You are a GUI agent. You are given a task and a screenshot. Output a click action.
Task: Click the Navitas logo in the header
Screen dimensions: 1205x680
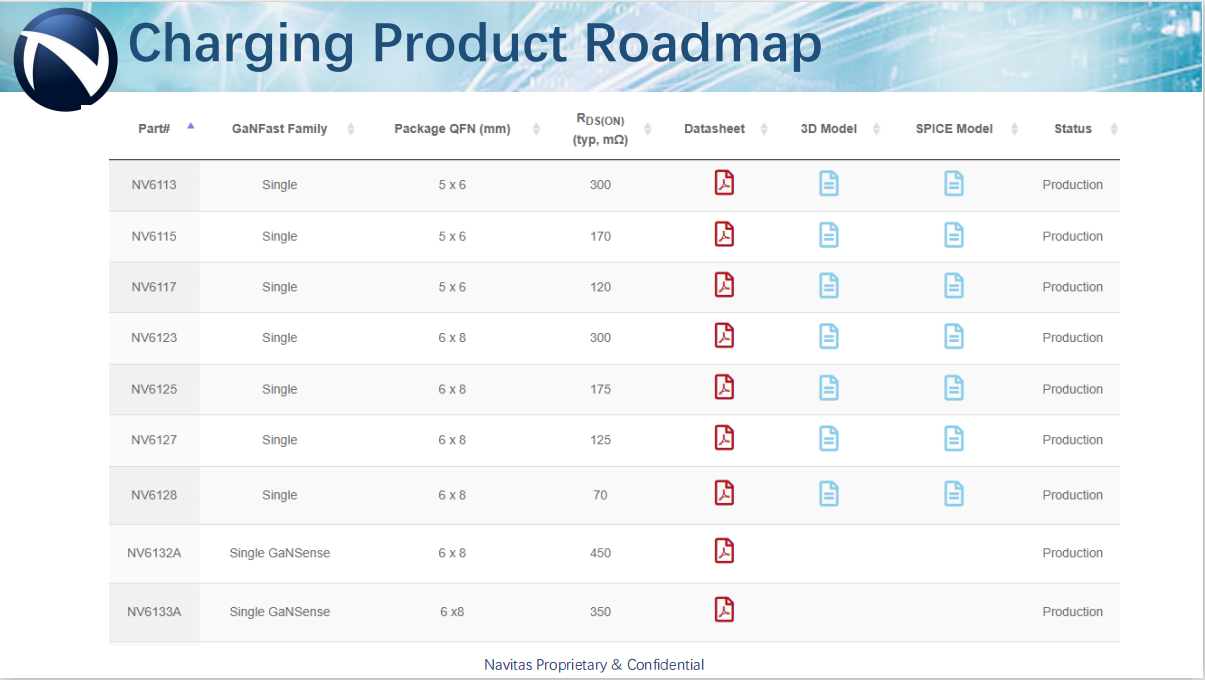pyautogui.click(x=66, y=58)
